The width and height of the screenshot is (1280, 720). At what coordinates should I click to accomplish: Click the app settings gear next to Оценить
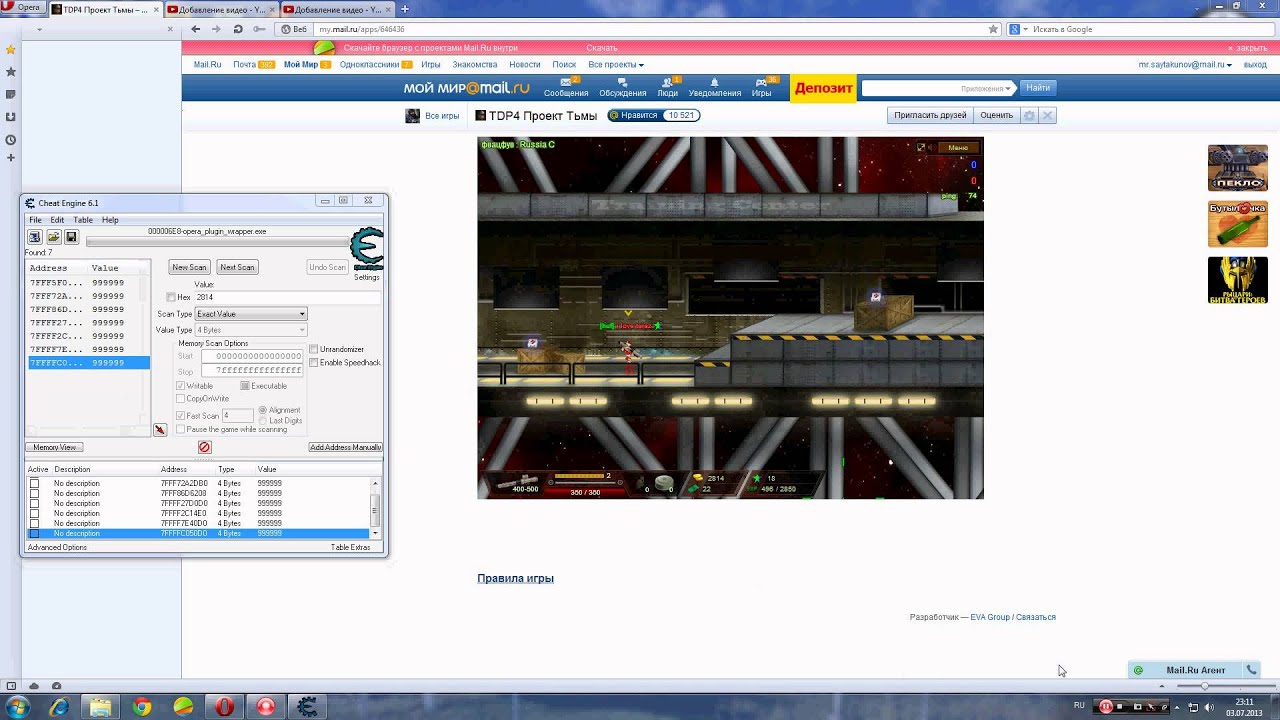coord(1029,116)
